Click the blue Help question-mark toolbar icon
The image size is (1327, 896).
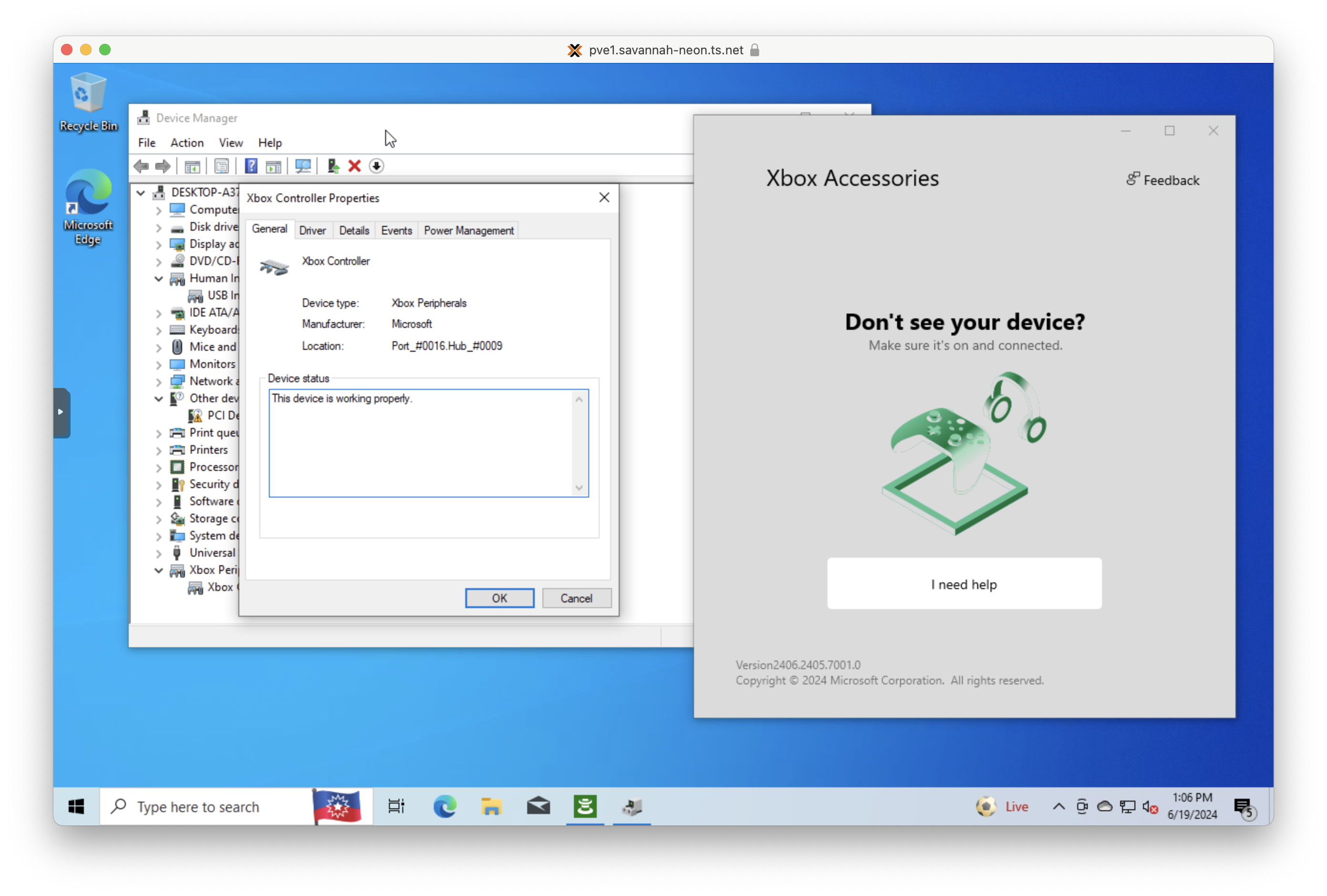coord(251,166)
